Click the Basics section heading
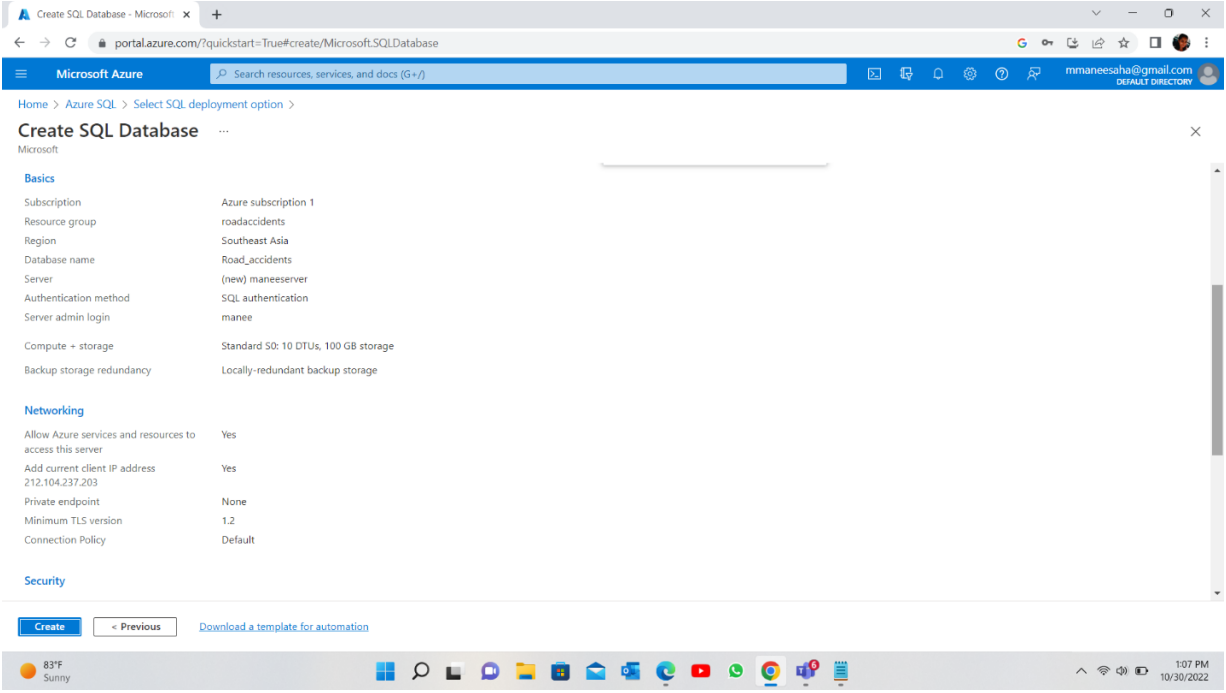1226x693 pixels. 40,178
